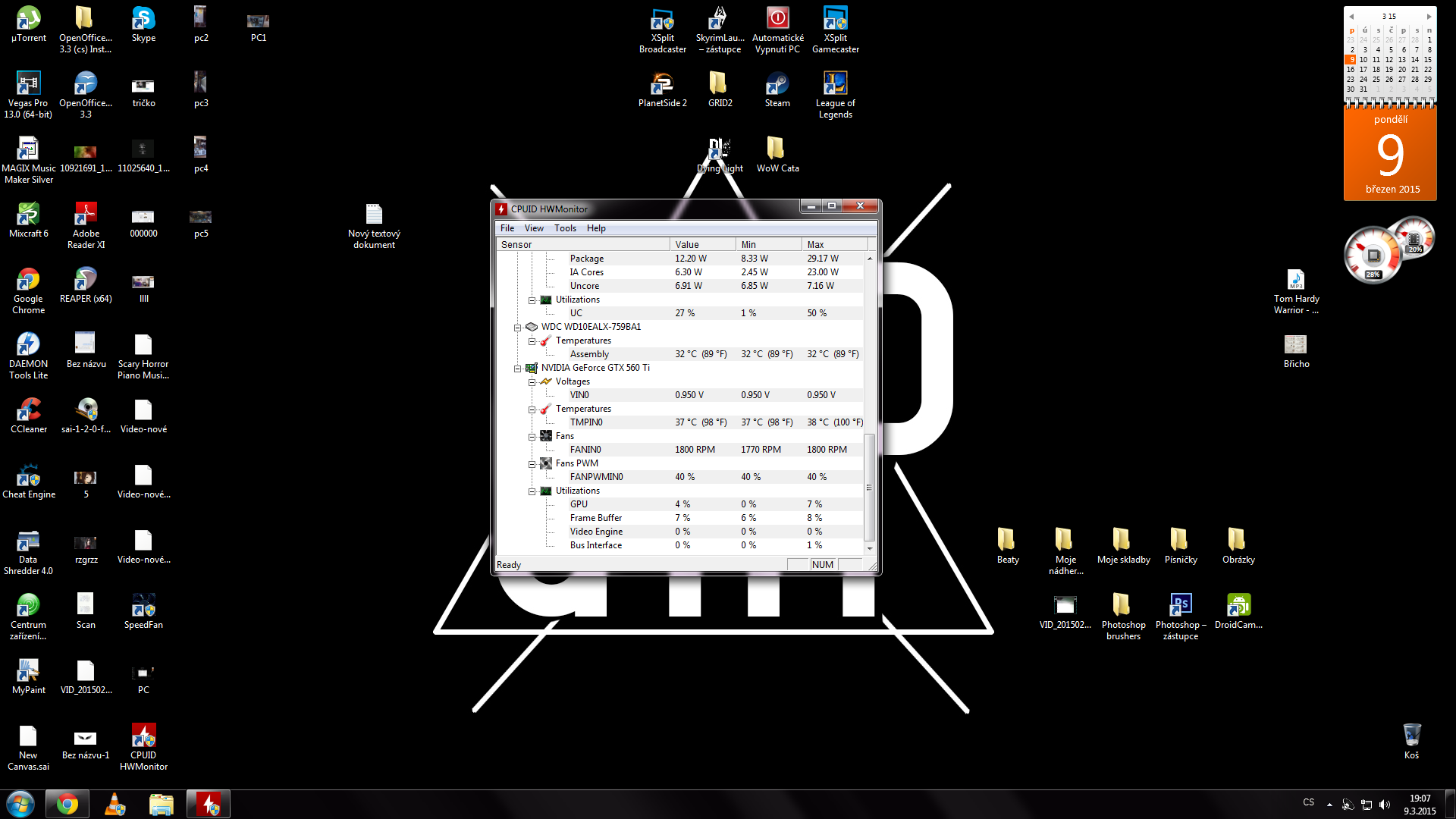Open the Tools menu in HWMonitor
Screen dimensions: 1456x819
click(565, 228)
